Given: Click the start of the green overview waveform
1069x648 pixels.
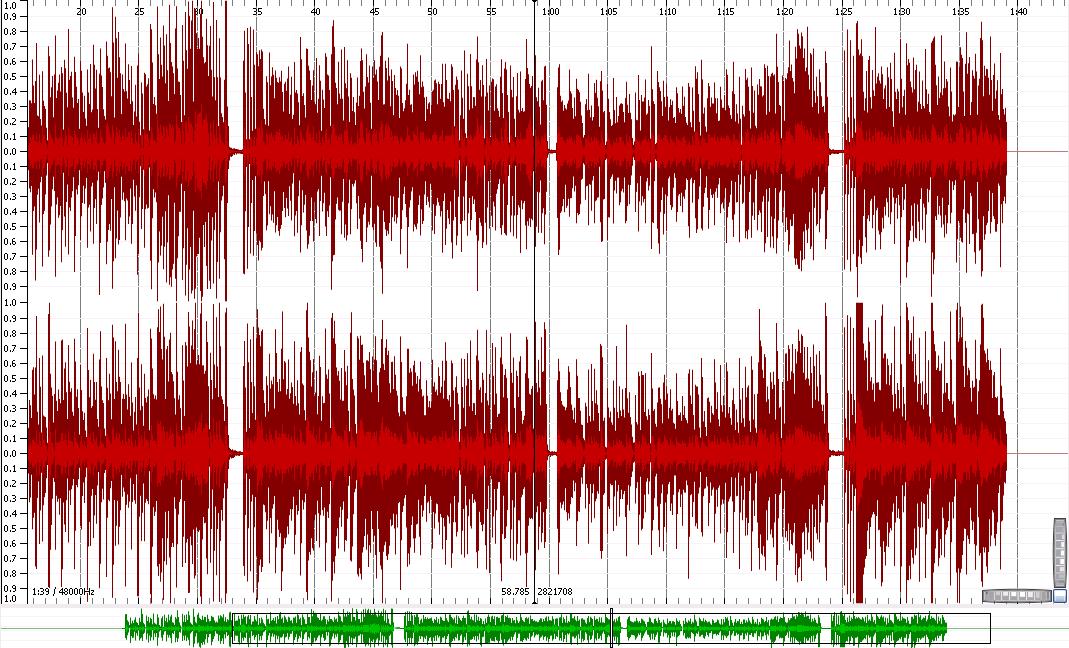Looking at the screenshot, I should click(x=125, y=628).
